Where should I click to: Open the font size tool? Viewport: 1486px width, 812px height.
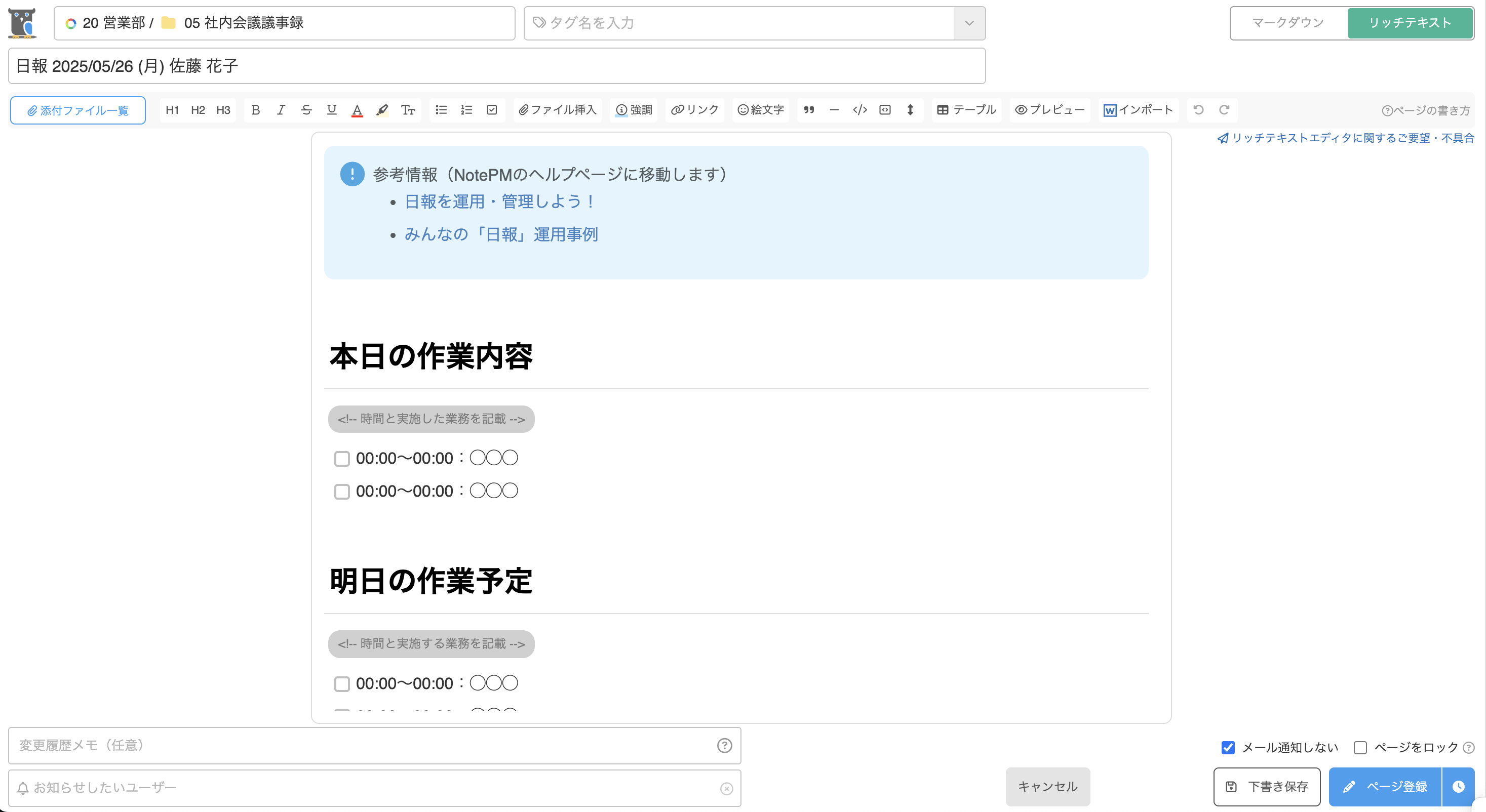pyautogui.click(x=408, y=110)
